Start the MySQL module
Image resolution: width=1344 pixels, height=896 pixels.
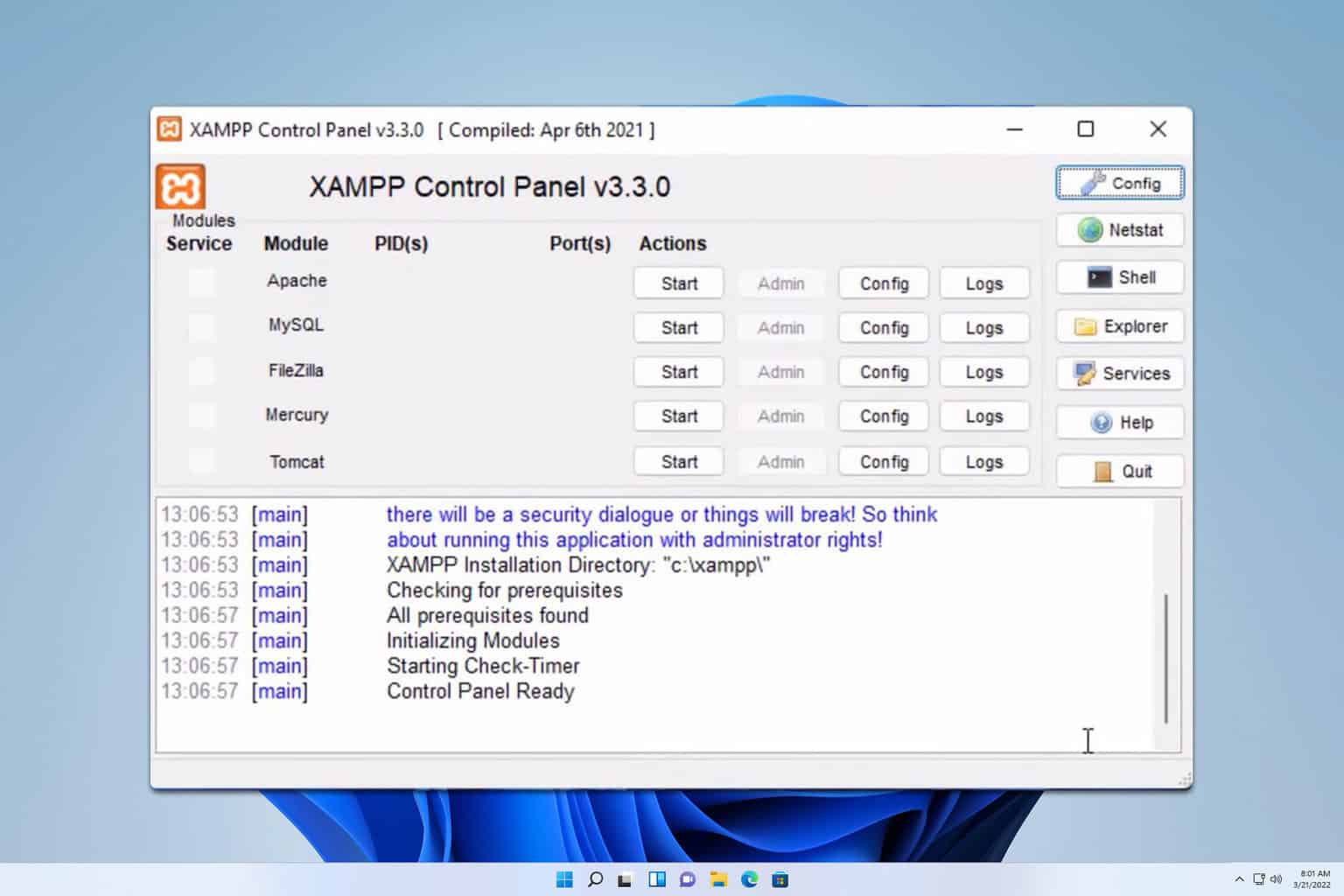click(679, 328)
